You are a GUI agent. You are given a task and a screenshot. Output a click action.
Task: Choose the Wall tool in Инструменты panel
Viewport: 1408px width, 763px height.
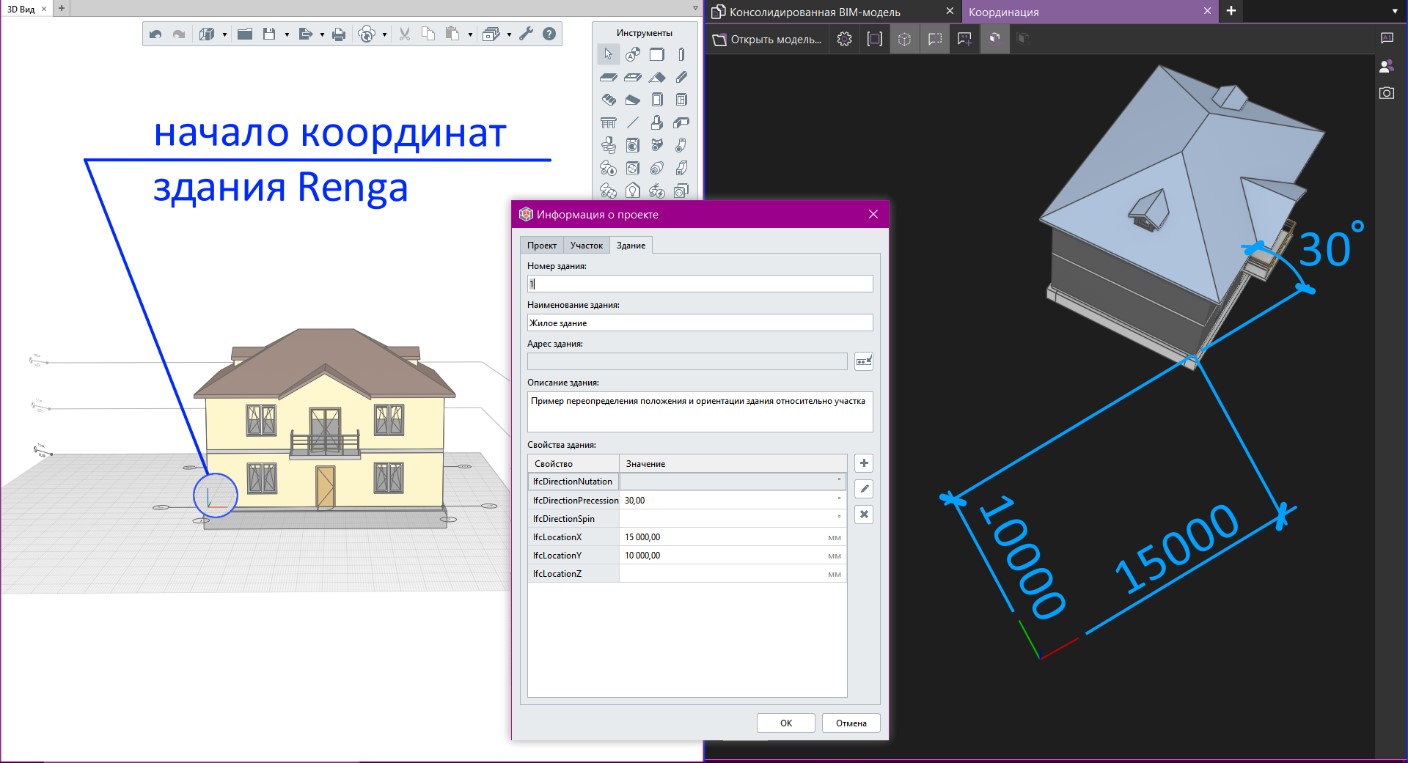coord(657,54)
